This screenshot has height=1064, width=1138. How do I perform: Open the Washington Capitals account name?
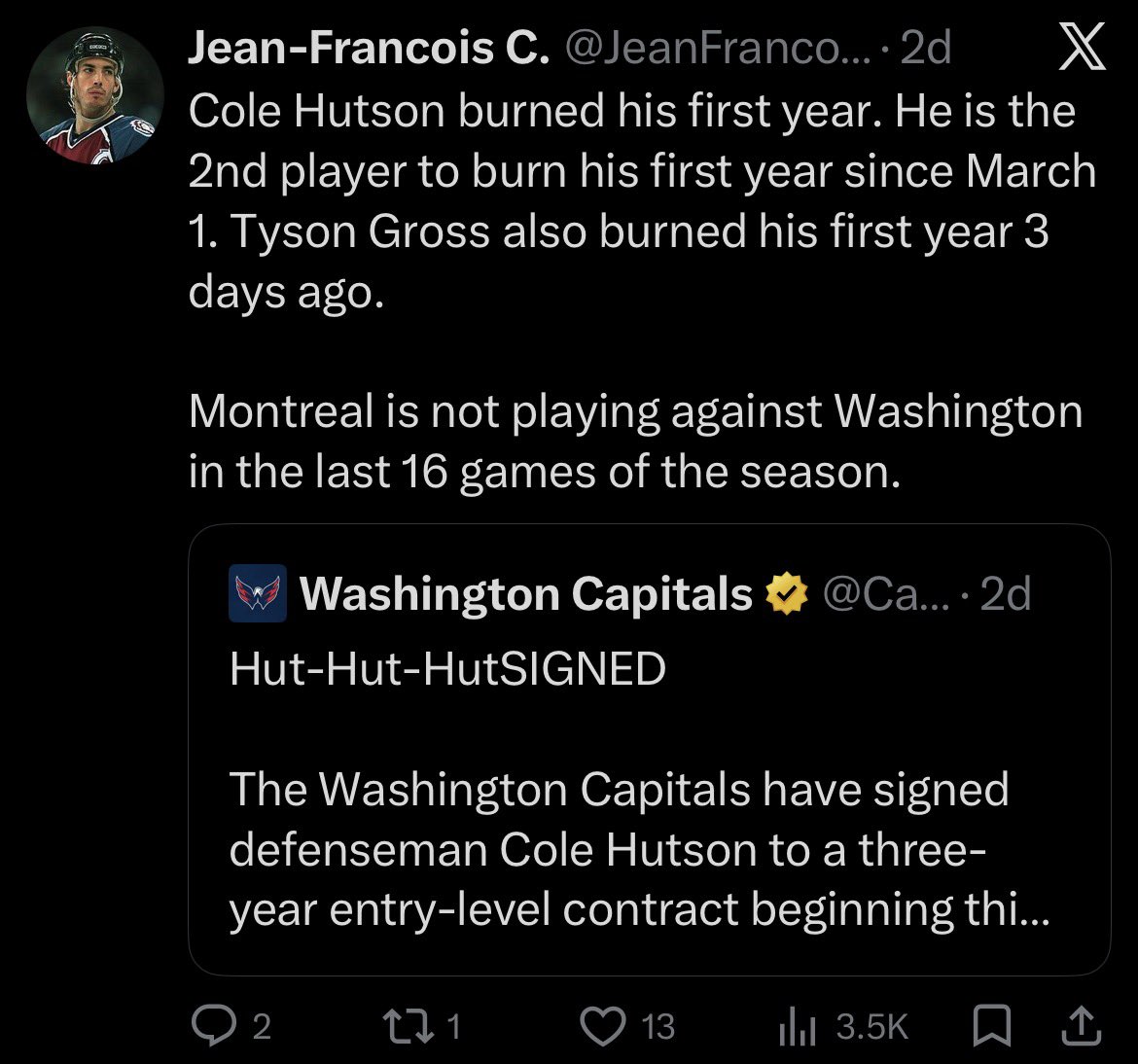coord(526,593)
